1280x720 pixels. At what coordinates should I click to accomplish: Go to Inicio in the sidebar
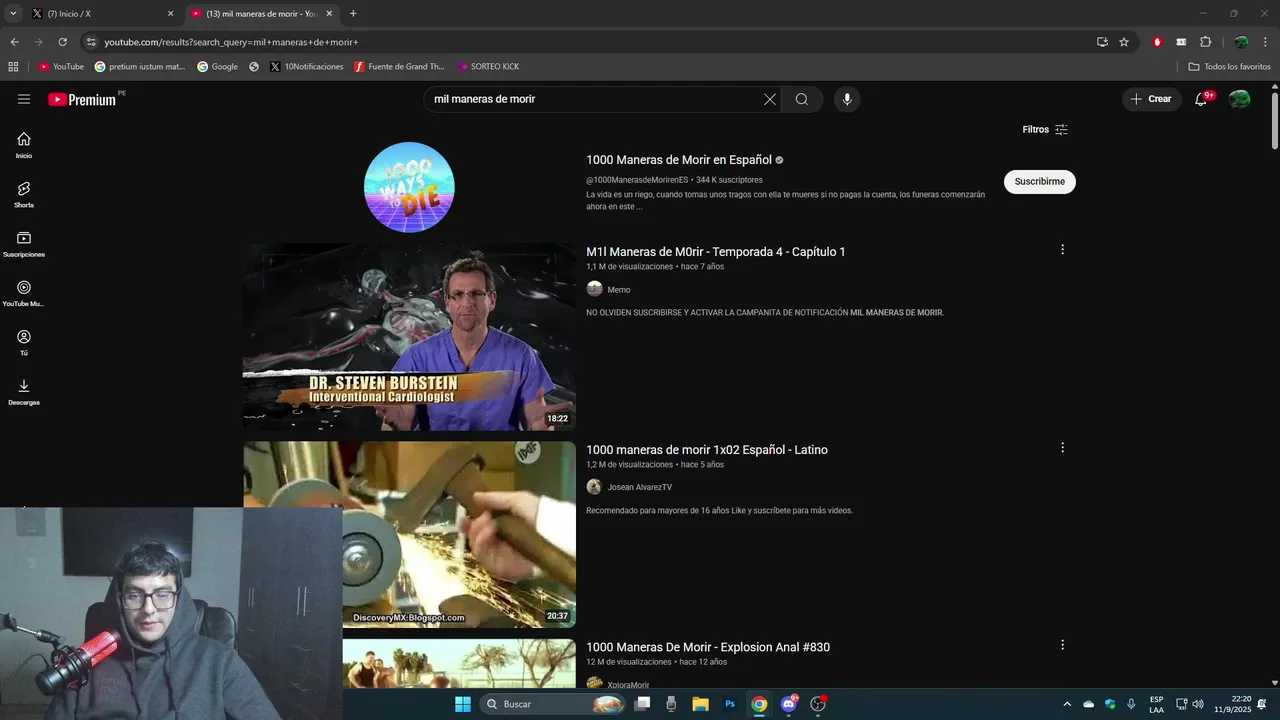[24, 146]
